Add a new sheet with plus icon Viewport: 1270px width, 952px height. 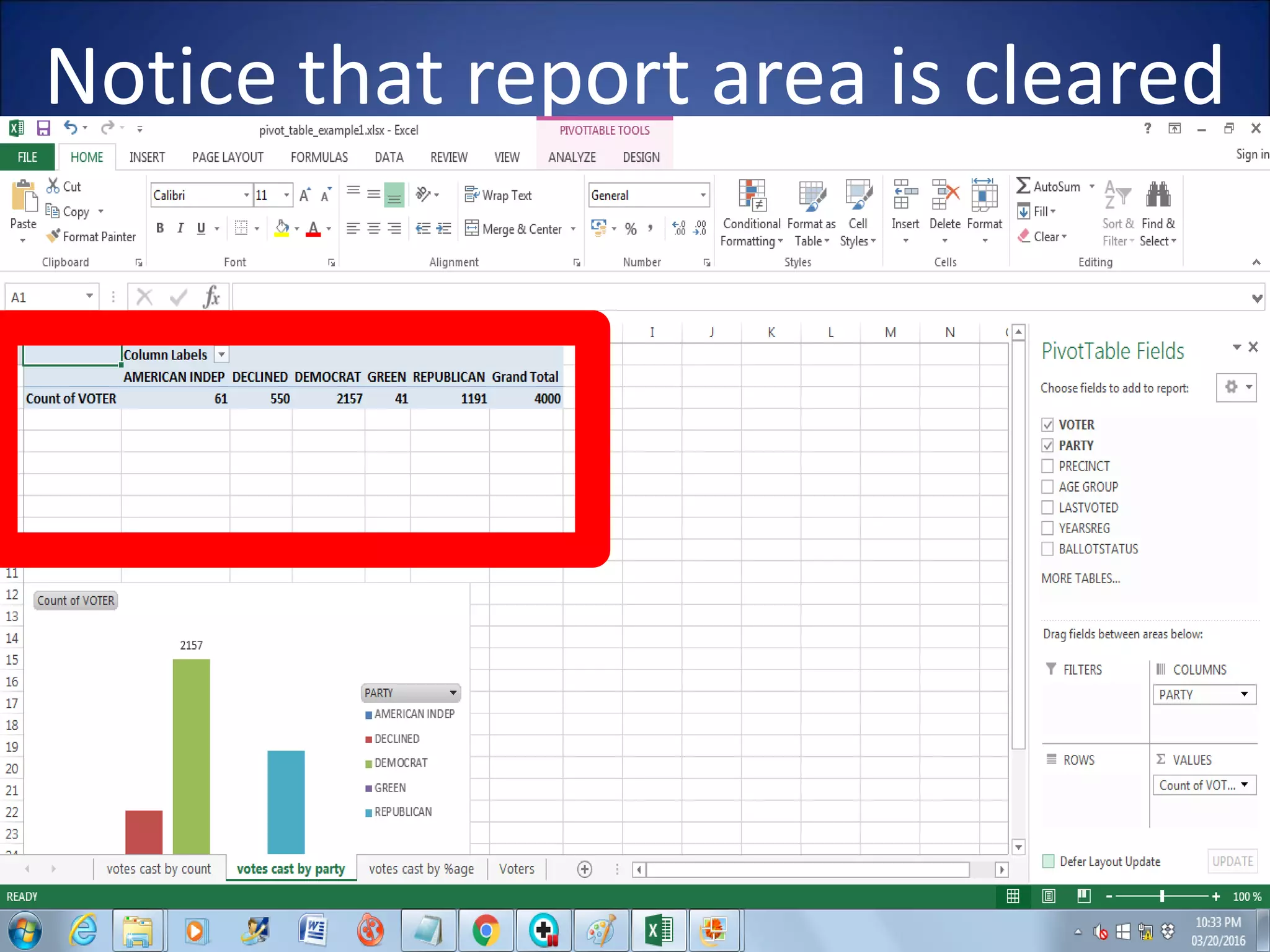tap(584, 870)
